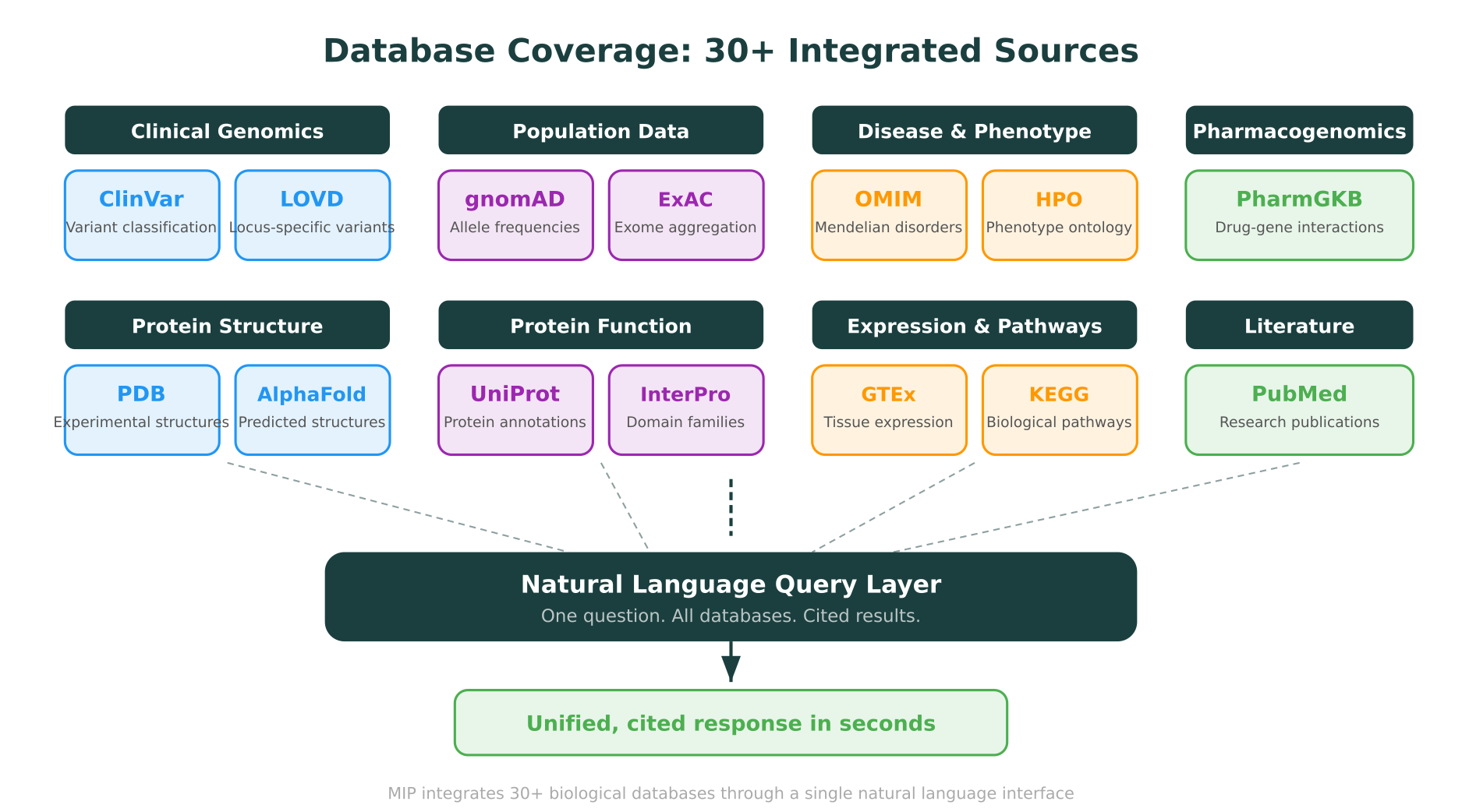1462x812 pixels.
Task: Open the gnomAD allele frequencies card
Action: pyautogui.click(x=515, y=215)
